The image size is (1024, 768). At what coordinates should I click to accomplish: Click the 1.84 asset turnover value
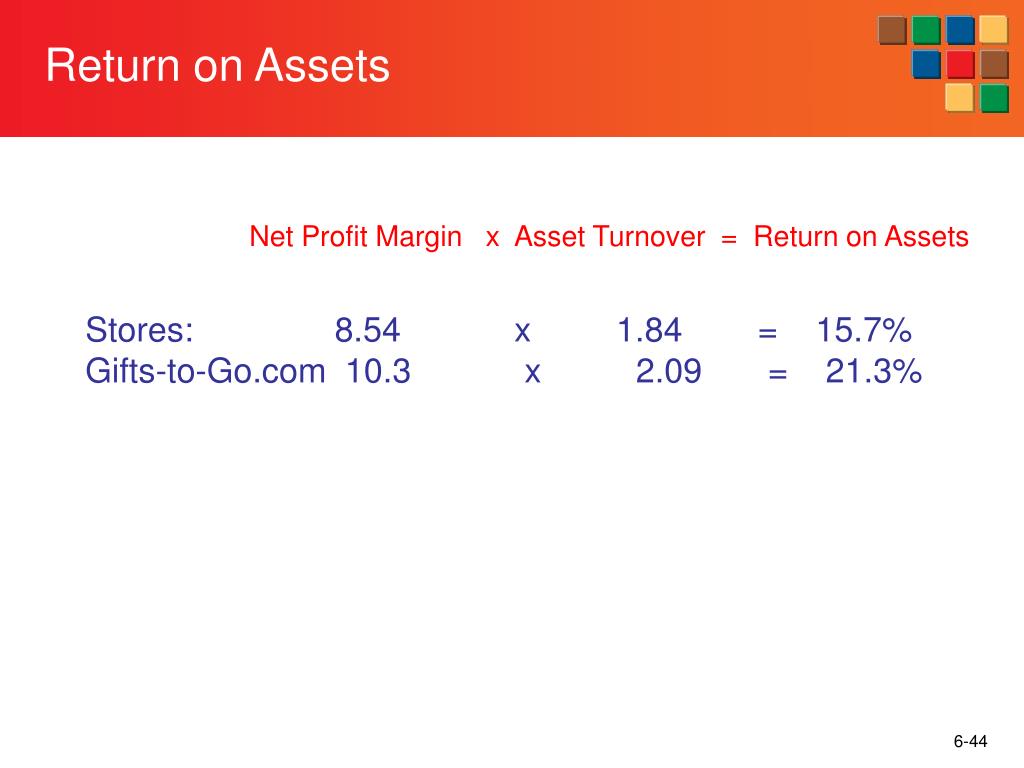pyautogui.click(x=649, y=330)
